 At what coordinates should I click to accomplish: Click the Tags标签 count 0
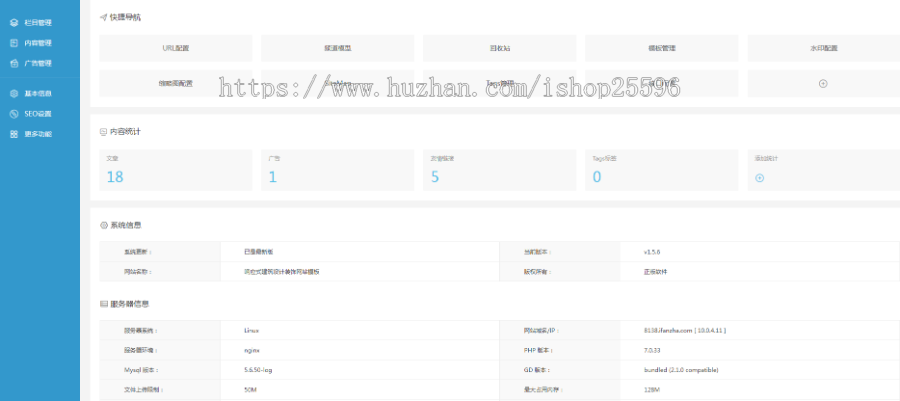(x=597, y=177)
